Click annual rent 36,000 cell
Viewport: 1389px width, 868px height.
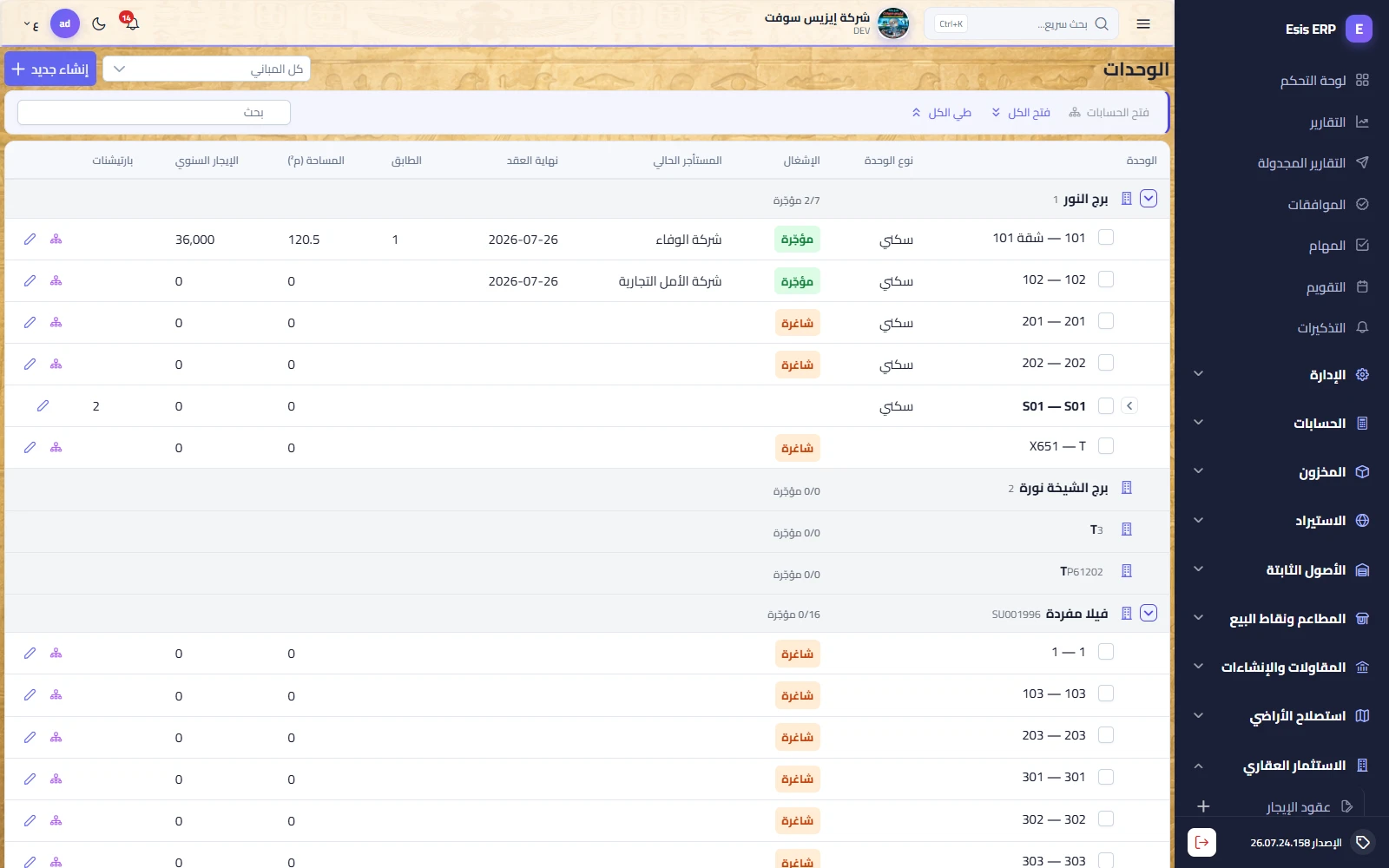pos(194,240)
